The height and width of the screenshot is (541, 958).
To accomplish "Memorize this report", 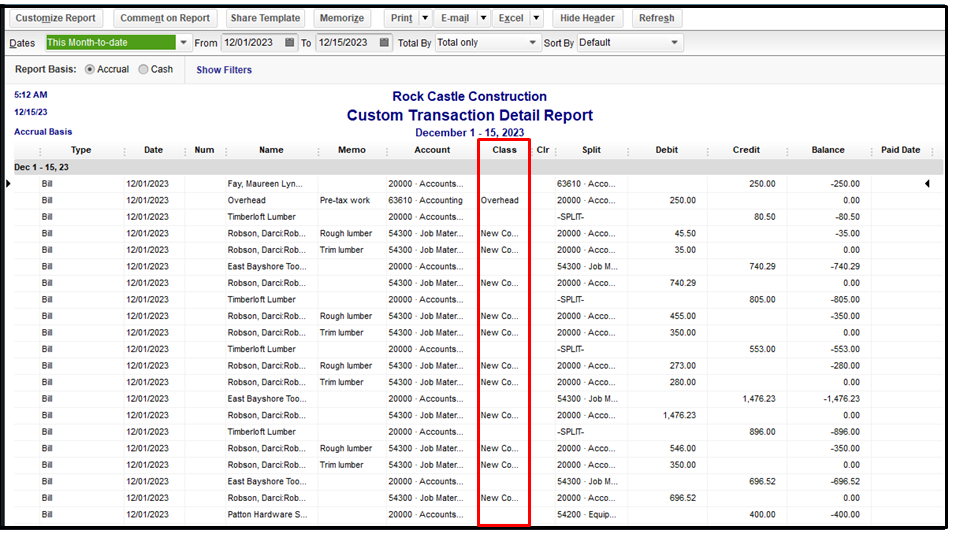I will (342, 18).
